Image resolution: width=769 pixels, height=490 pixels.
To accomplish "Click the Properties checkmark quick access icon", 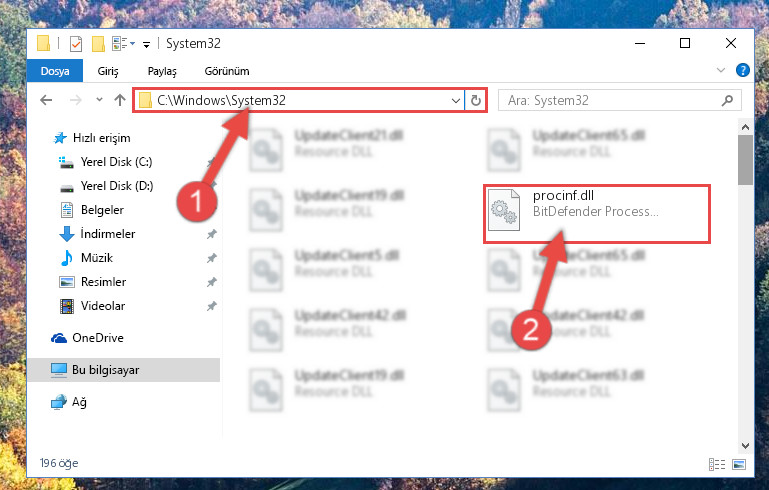I will (76, 44).
